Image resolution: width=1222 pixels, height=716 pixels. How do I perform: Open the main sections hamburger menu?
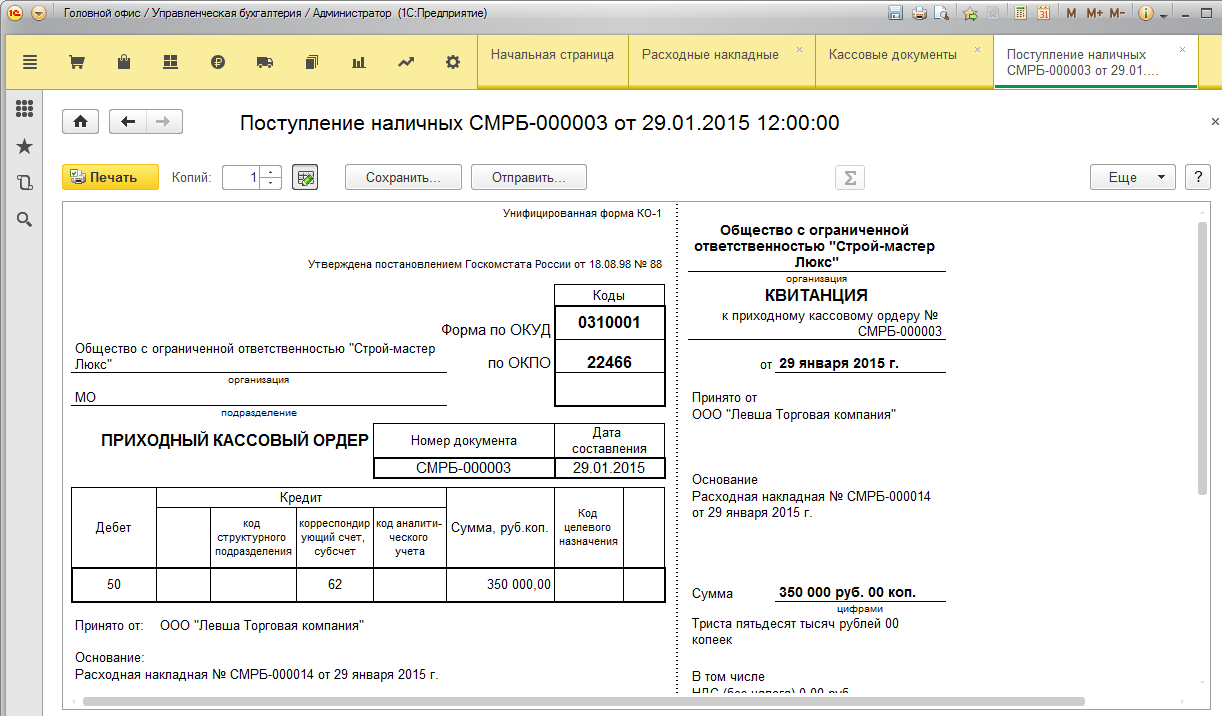(29, 62)
